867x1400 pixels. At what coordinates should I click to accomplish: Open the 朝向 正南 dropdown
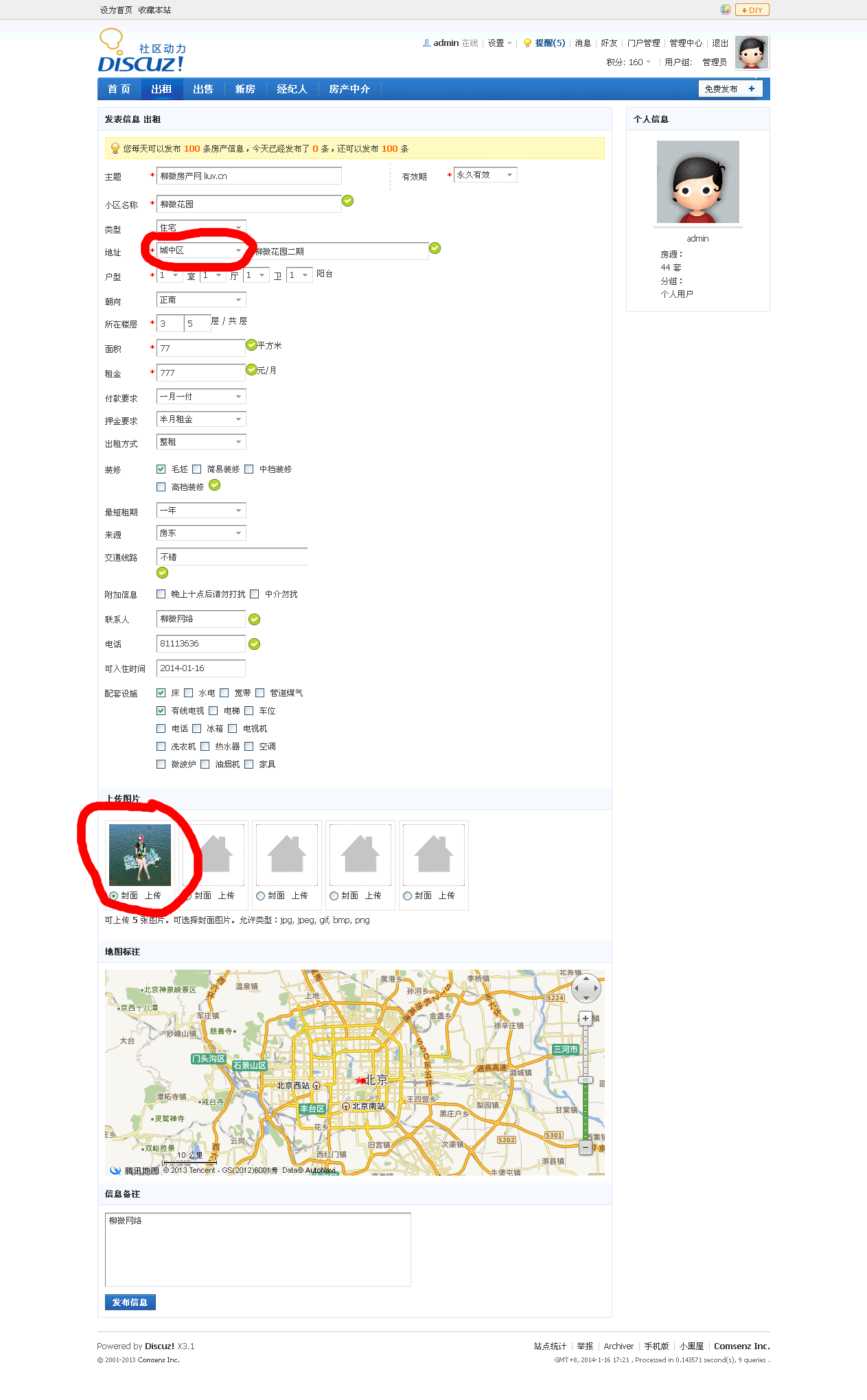201,300
